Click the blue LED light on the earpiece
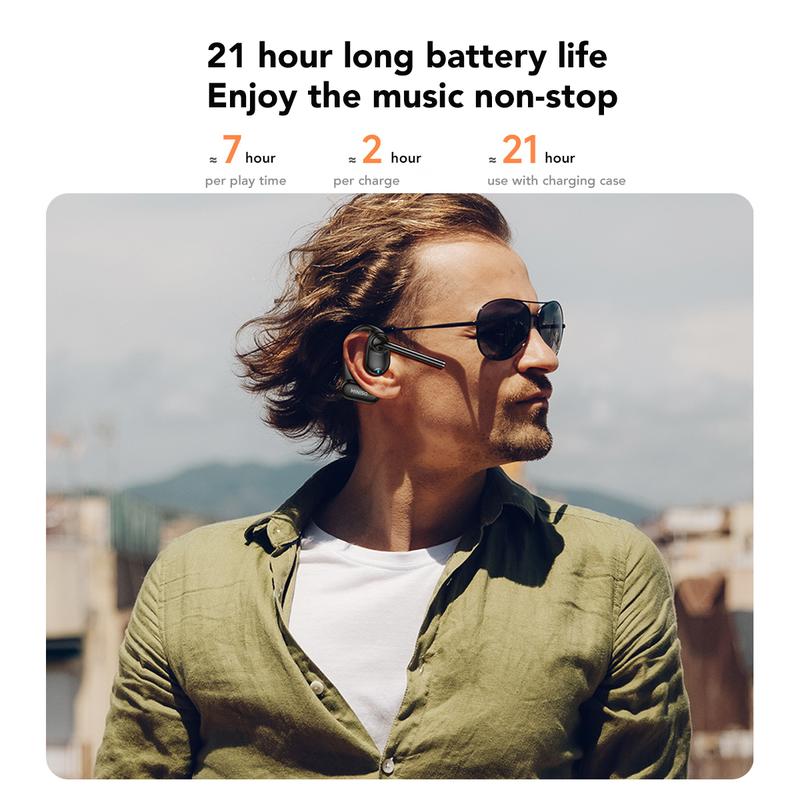 coord(377,369)
